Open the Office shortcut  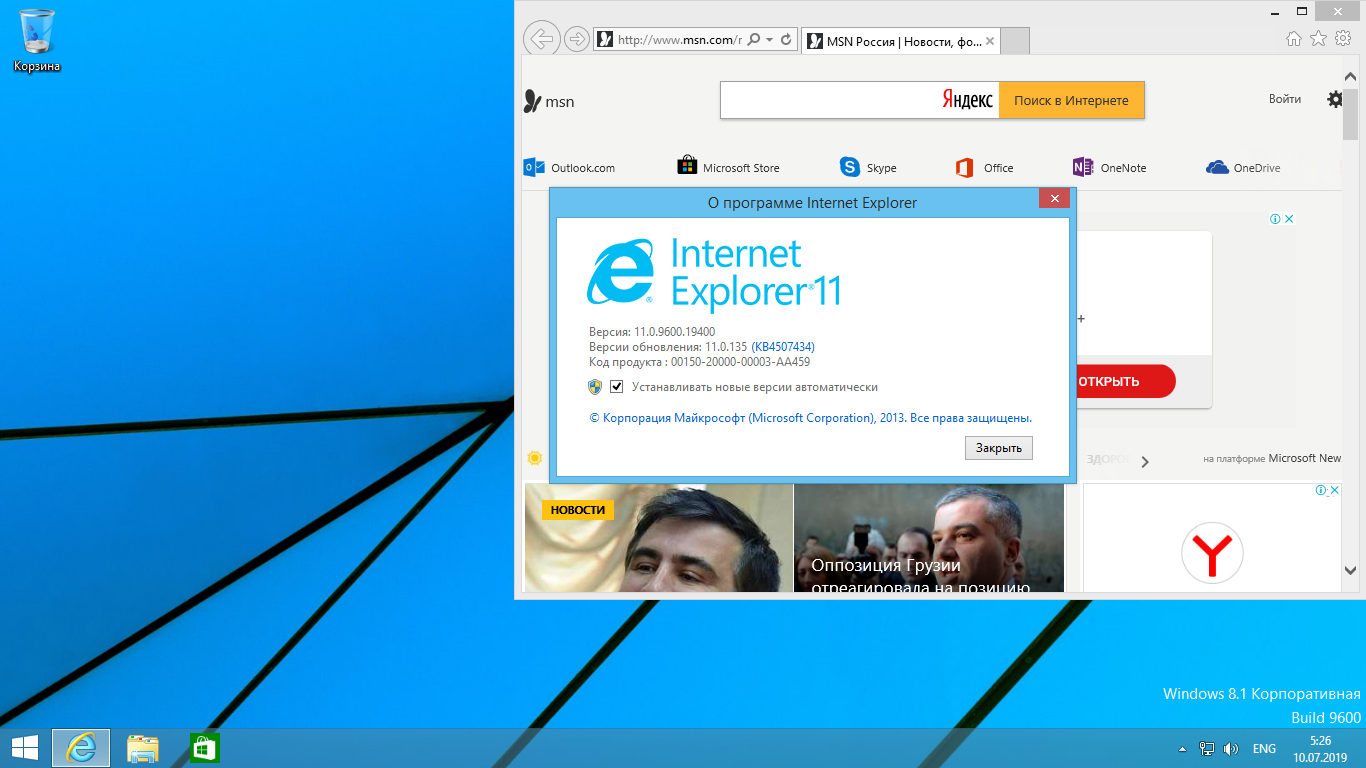click(984, 168)
